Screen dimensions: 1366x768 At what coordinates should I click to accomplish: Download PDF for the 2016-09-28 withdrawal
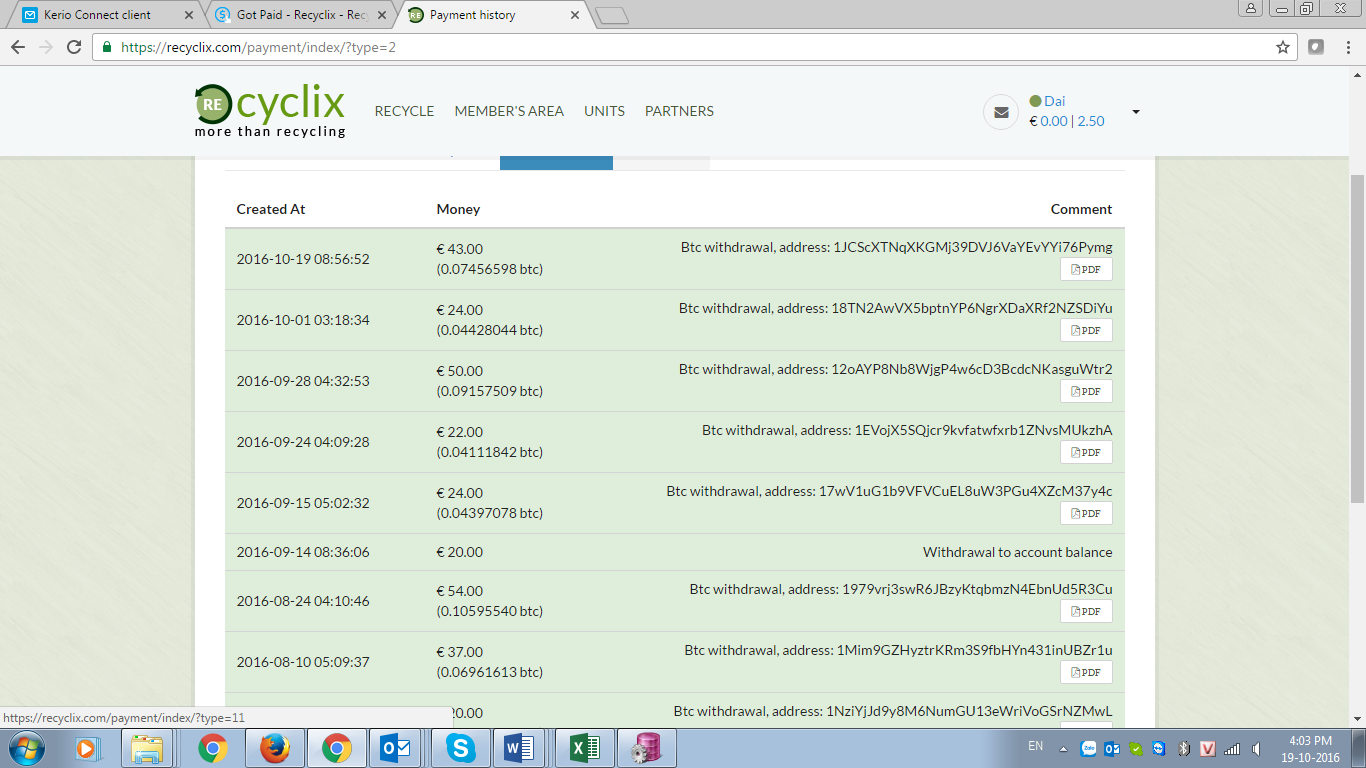click(1086, 391)
